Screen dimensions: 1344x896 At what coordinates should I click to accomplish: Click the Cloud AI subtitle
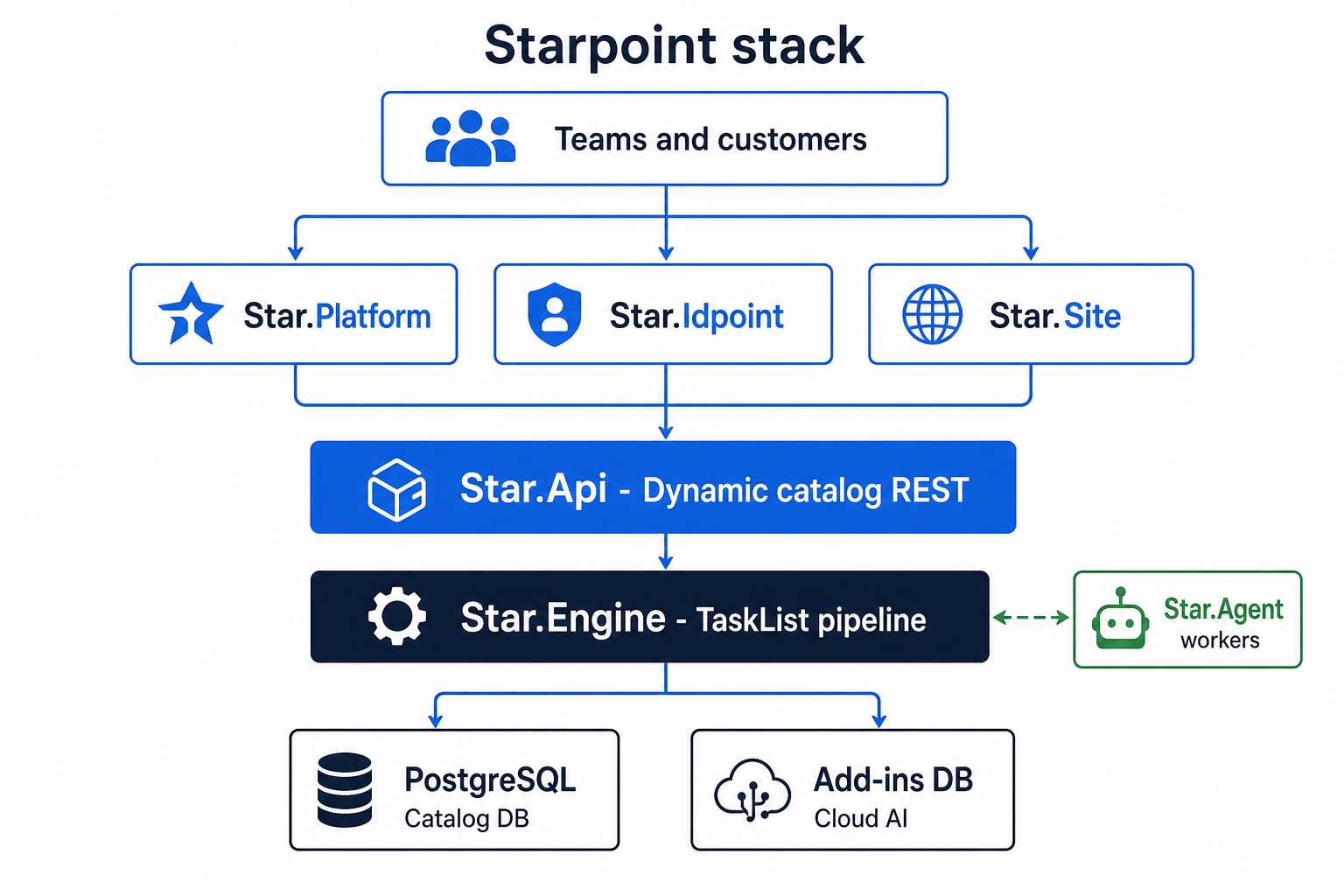[861, 819]
